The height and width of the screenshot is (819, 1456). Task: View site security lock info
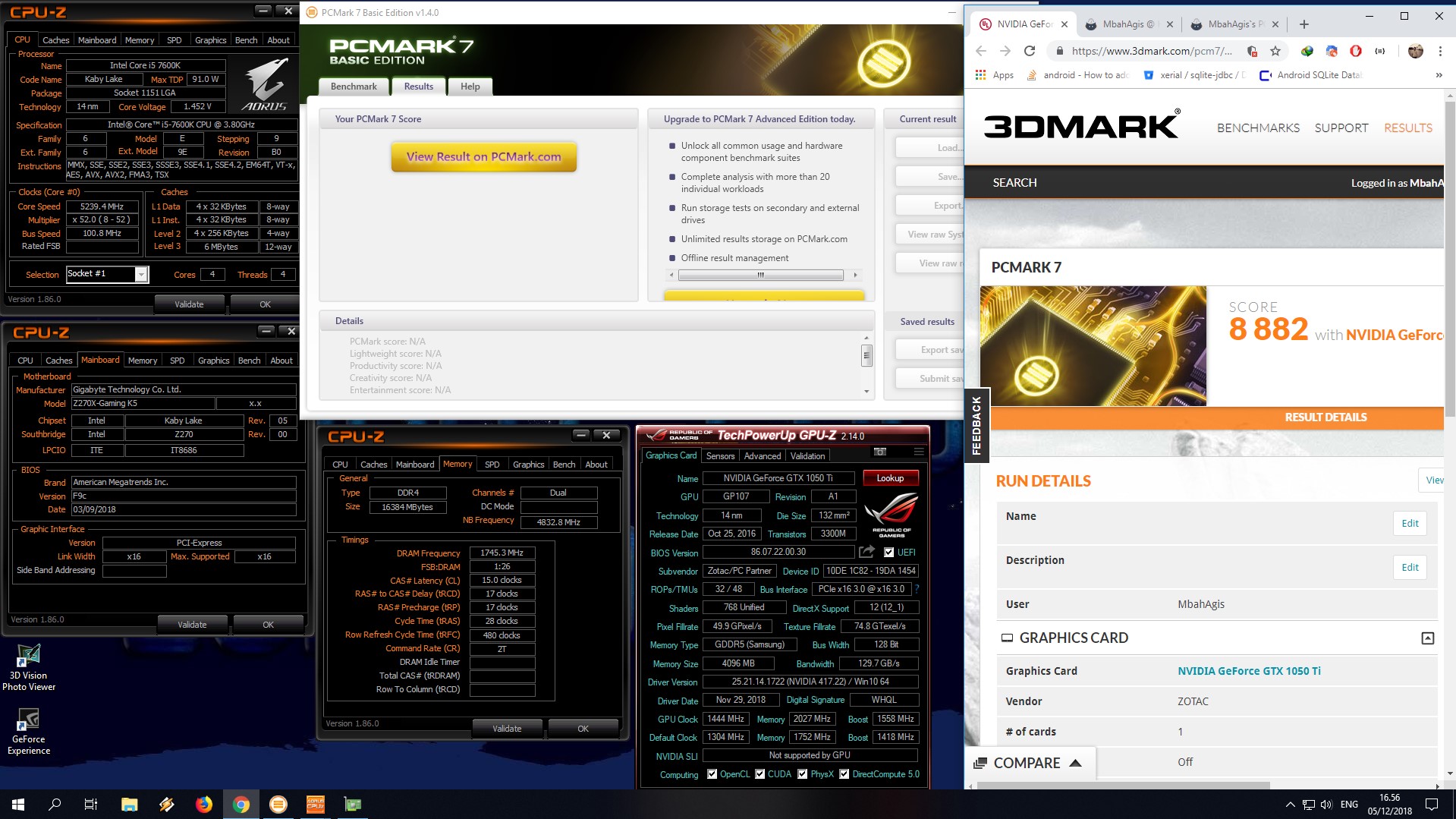pos(1059,51)
